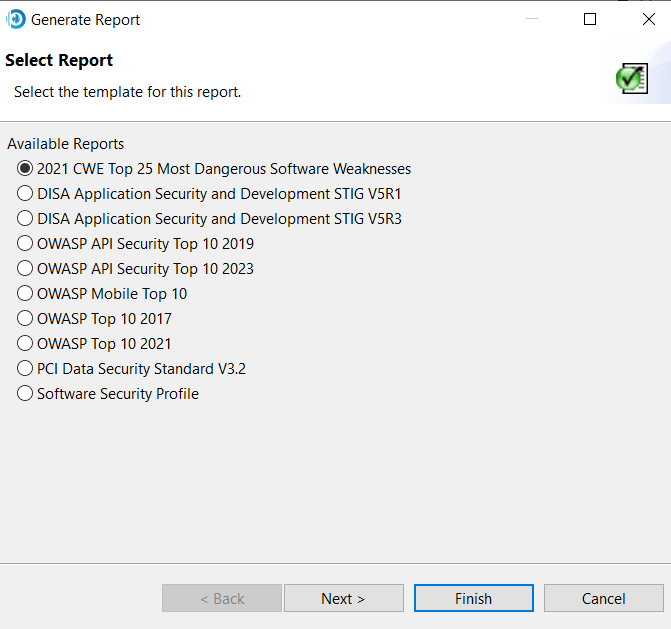This screenshot has height=629, width=671.
Task: Minimize the Generate Report dialog
Action: coord(532,19)
